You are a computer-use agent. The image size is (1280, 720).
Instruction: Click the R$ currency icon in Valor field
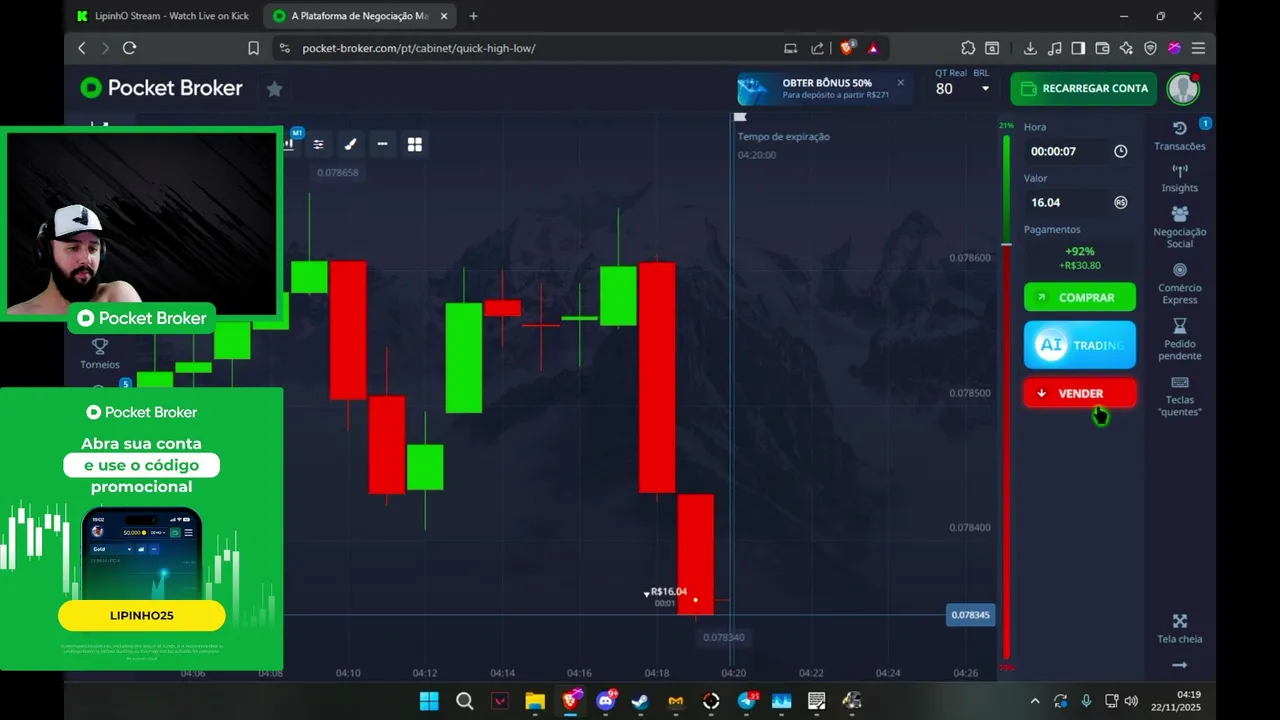1120,202
